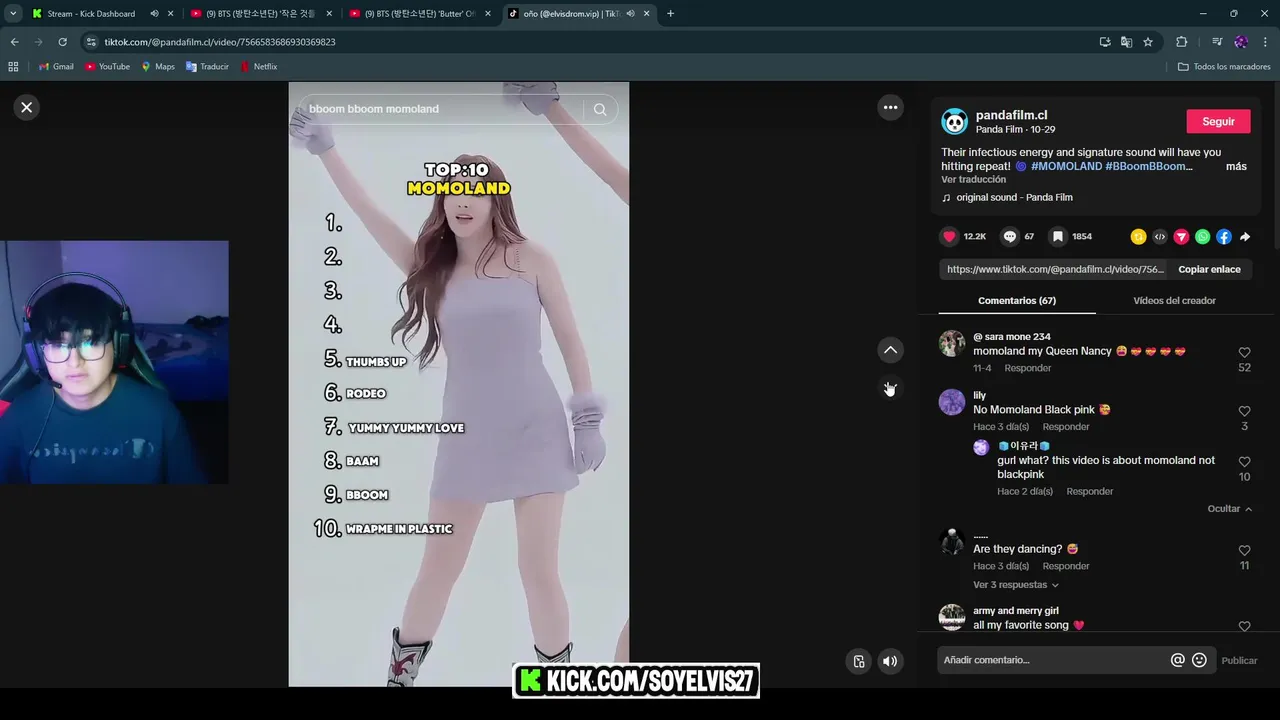Switch to the BTS '작은 것들' YouTube tab
The height and width of the screenshot is (720, 1280).
click(x=260, y=13)
